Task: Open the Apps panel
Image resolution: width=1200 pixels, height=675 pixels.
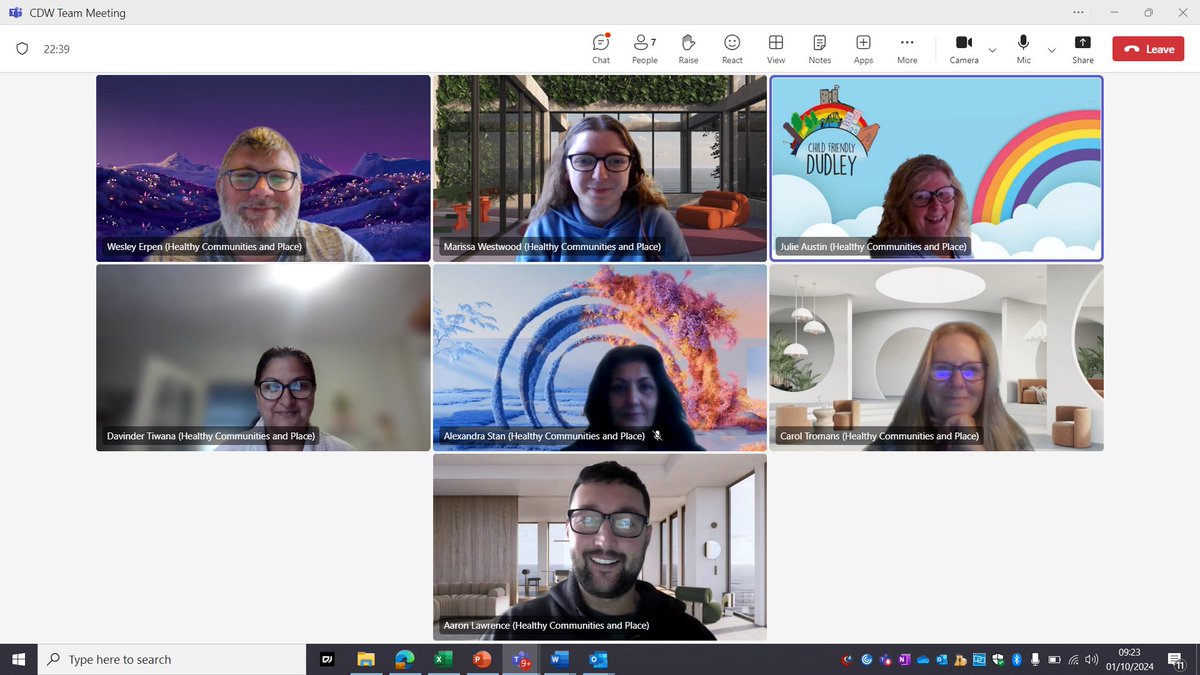Action: point(863,49)
